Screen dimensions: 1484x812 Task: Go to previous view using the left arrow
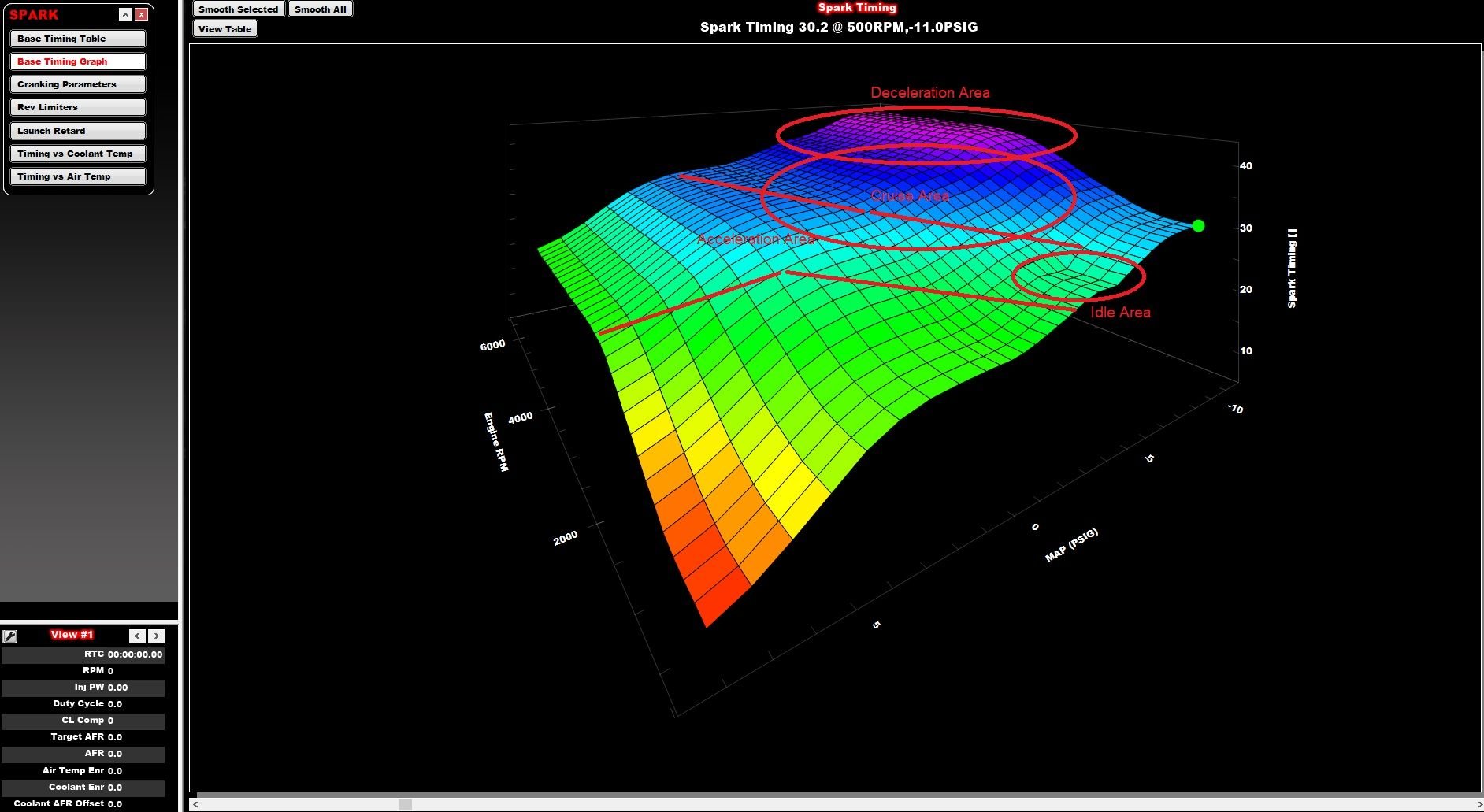(137, 636)
